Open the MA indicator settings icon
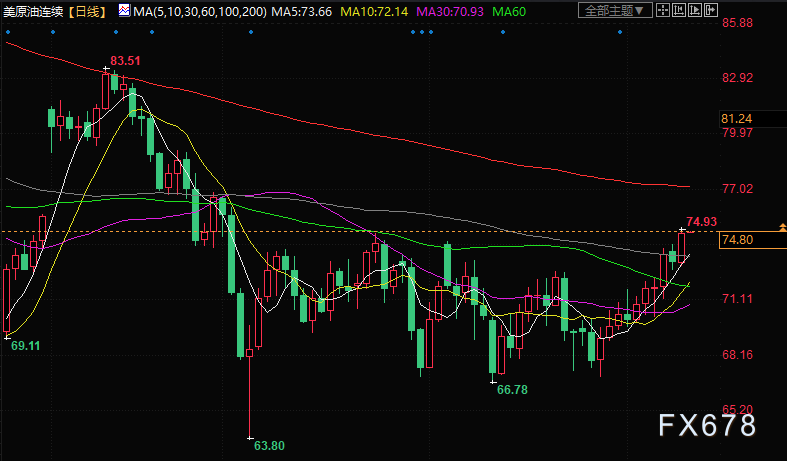 point(124,10)
